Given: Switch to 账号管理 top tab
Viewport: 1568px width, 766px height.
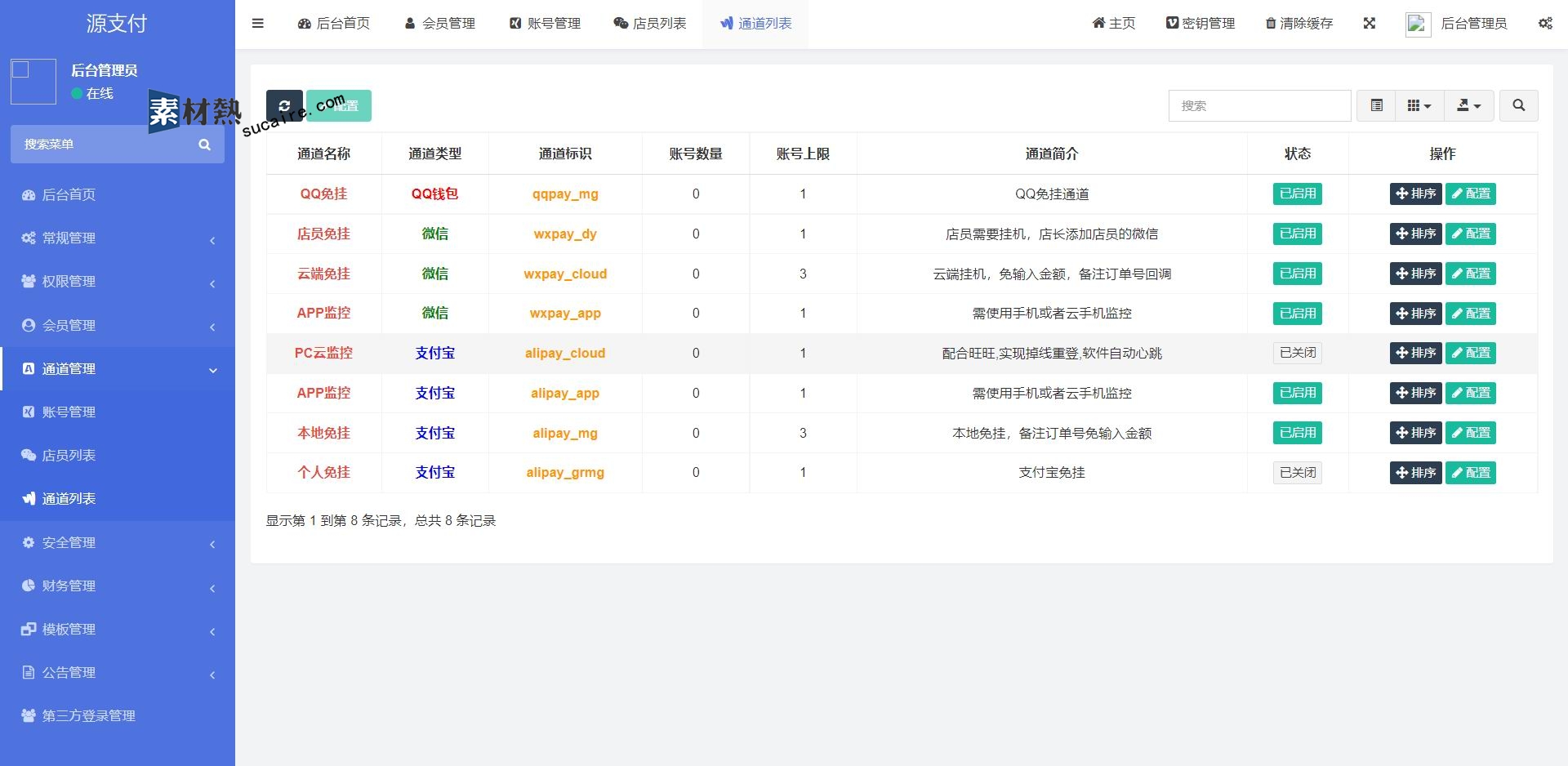Looking at the screenshot, I should [546, 24].
